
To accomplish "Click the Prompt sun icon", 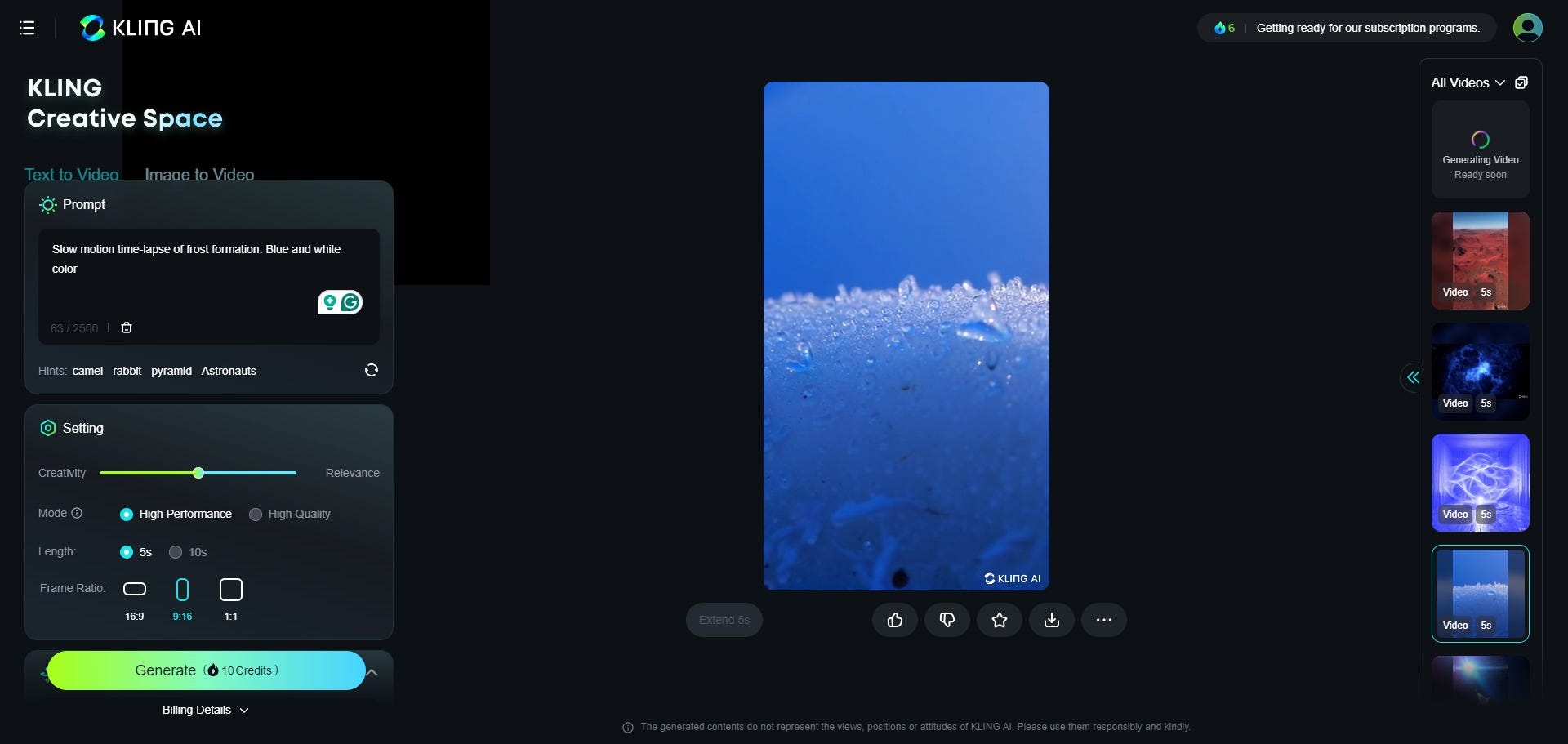I will pos(48,204).
